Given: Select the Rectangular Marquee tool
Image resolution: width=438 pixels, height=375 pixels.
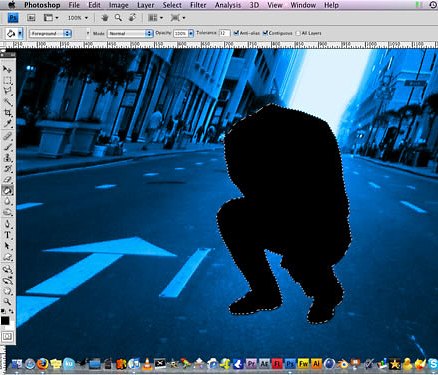Looking at the screenshot, I should [7, 80].
